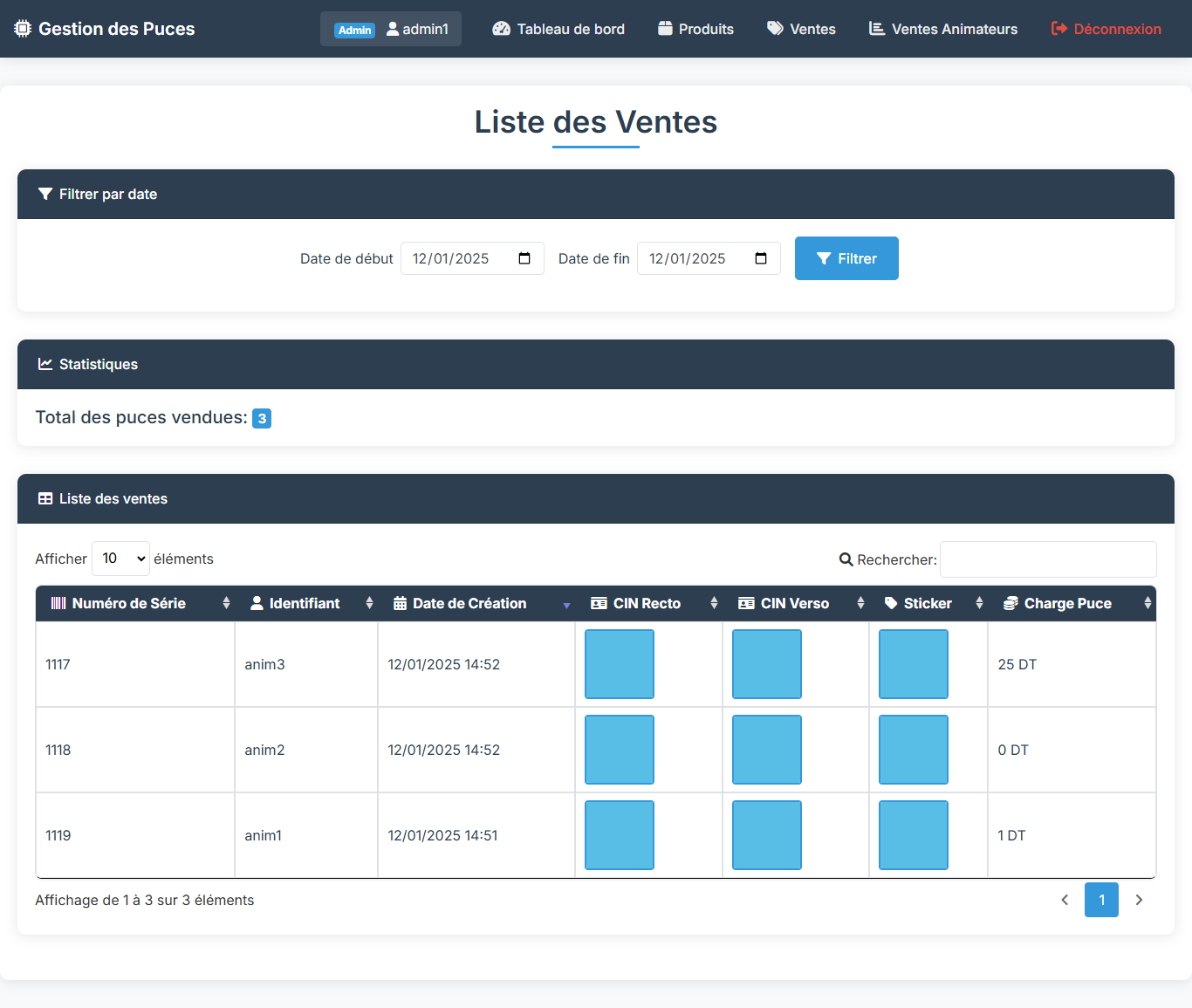Navigate to Ventes Animateurs page
Image resolution: width=1192 pixels, height=1008 pixels.
(x=942, y=29)
